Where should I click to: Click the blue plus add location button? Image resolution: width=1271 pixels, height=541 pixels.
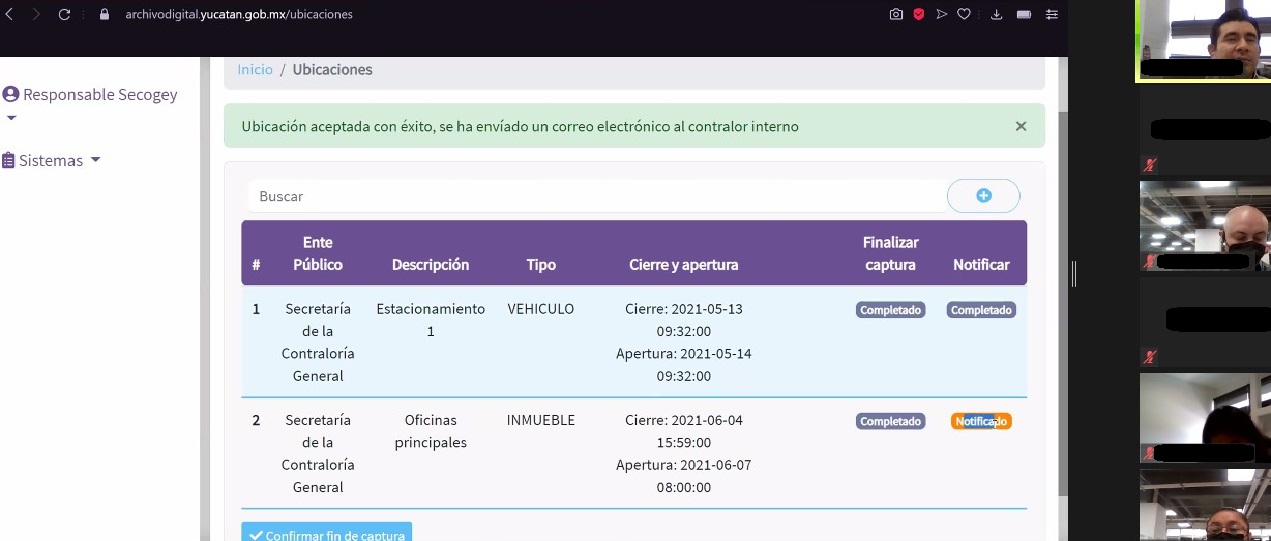(983, 196)
